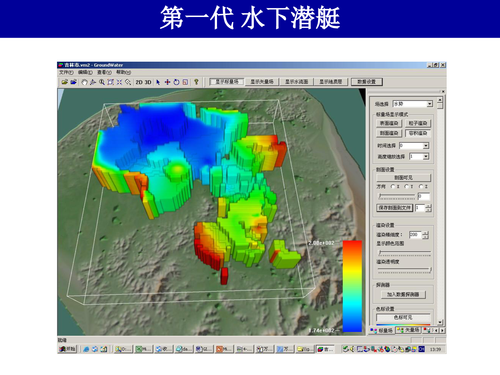Click the side panel scrollbar up arrow
The height and width of the screenshot is (375, 500).
pyautogui.click(x=440, y=99)
